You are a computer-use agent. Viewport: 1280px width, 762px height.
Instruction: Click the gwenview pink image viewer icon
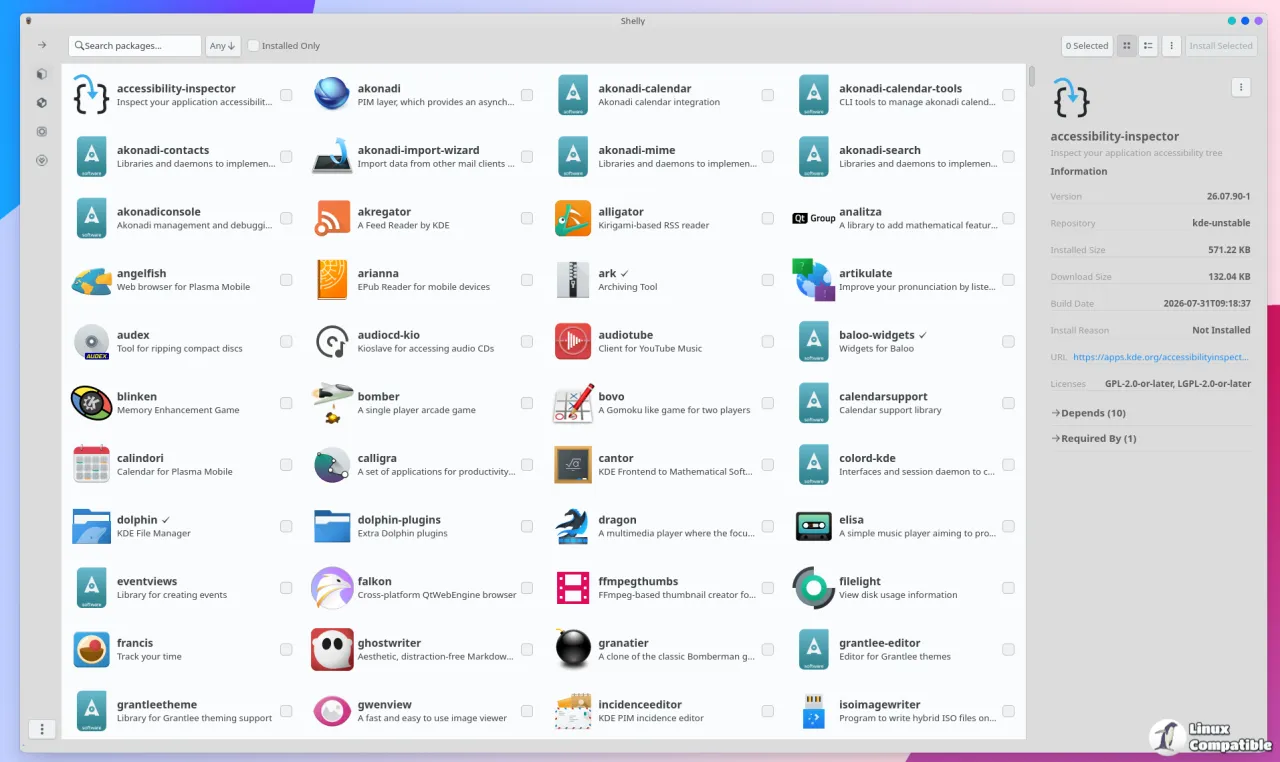(332, 712)
